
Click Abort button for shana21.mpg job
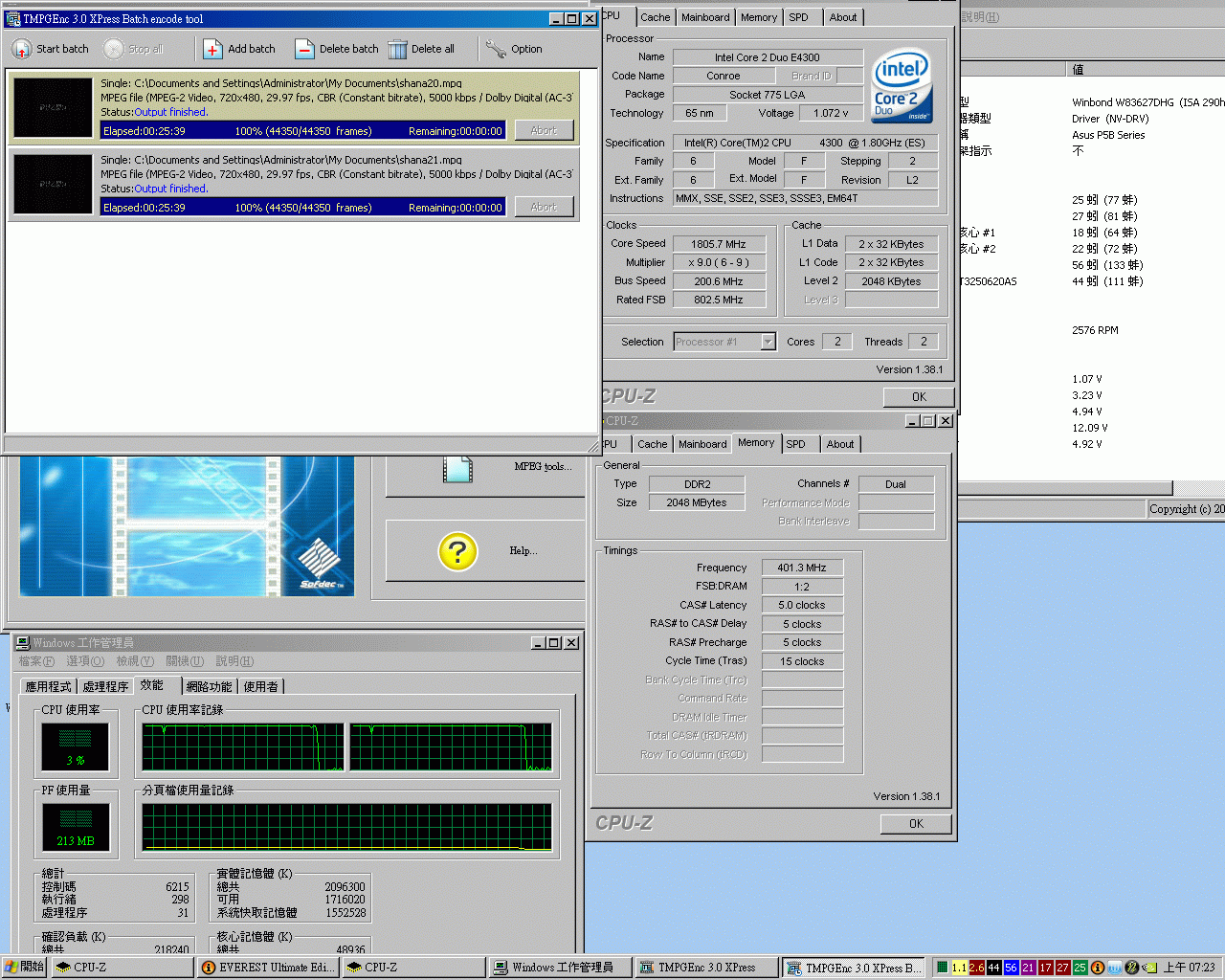click(x=544, y=207)
